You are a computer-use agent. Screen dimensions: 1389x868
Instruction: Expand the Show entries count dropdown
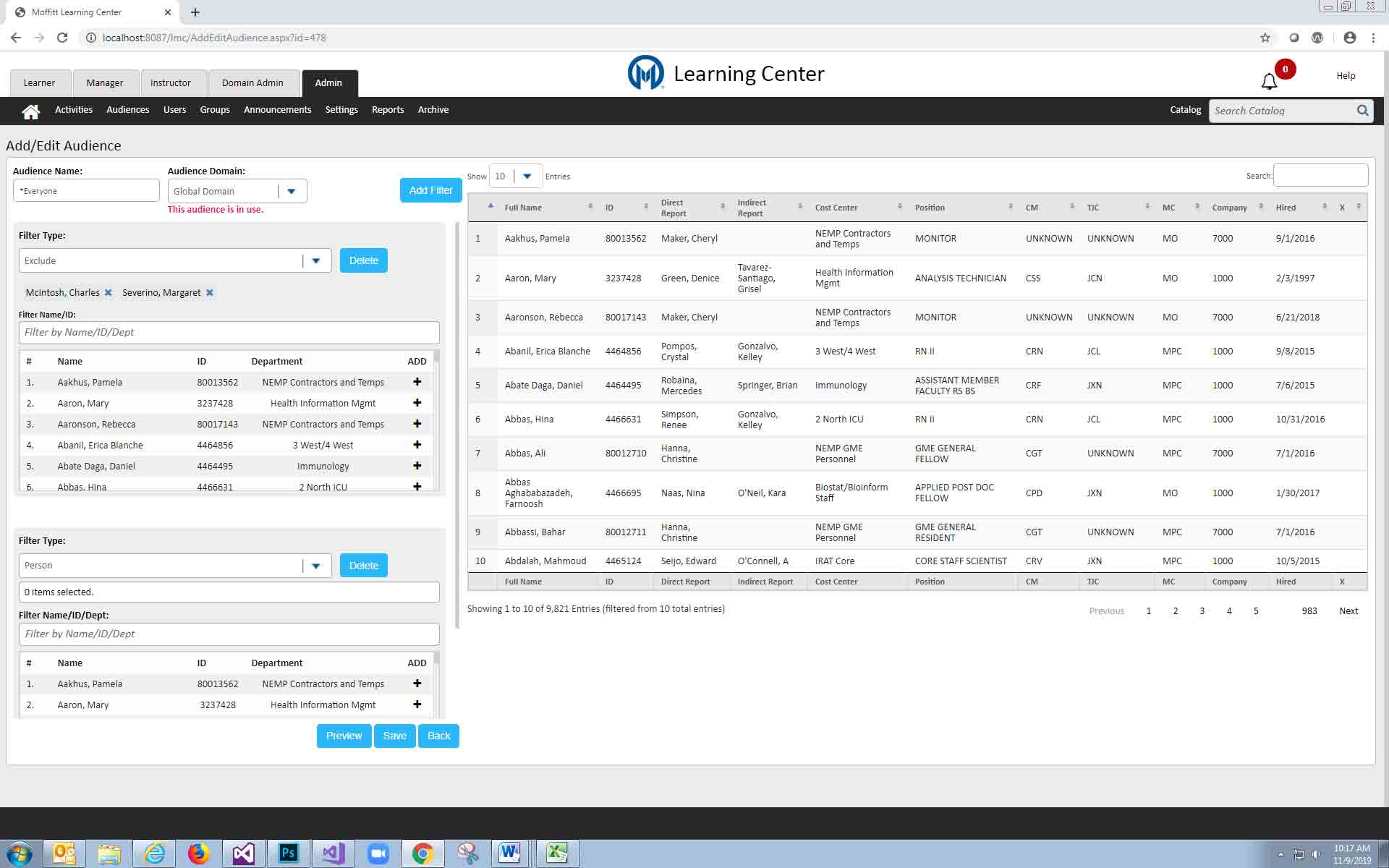527,176
